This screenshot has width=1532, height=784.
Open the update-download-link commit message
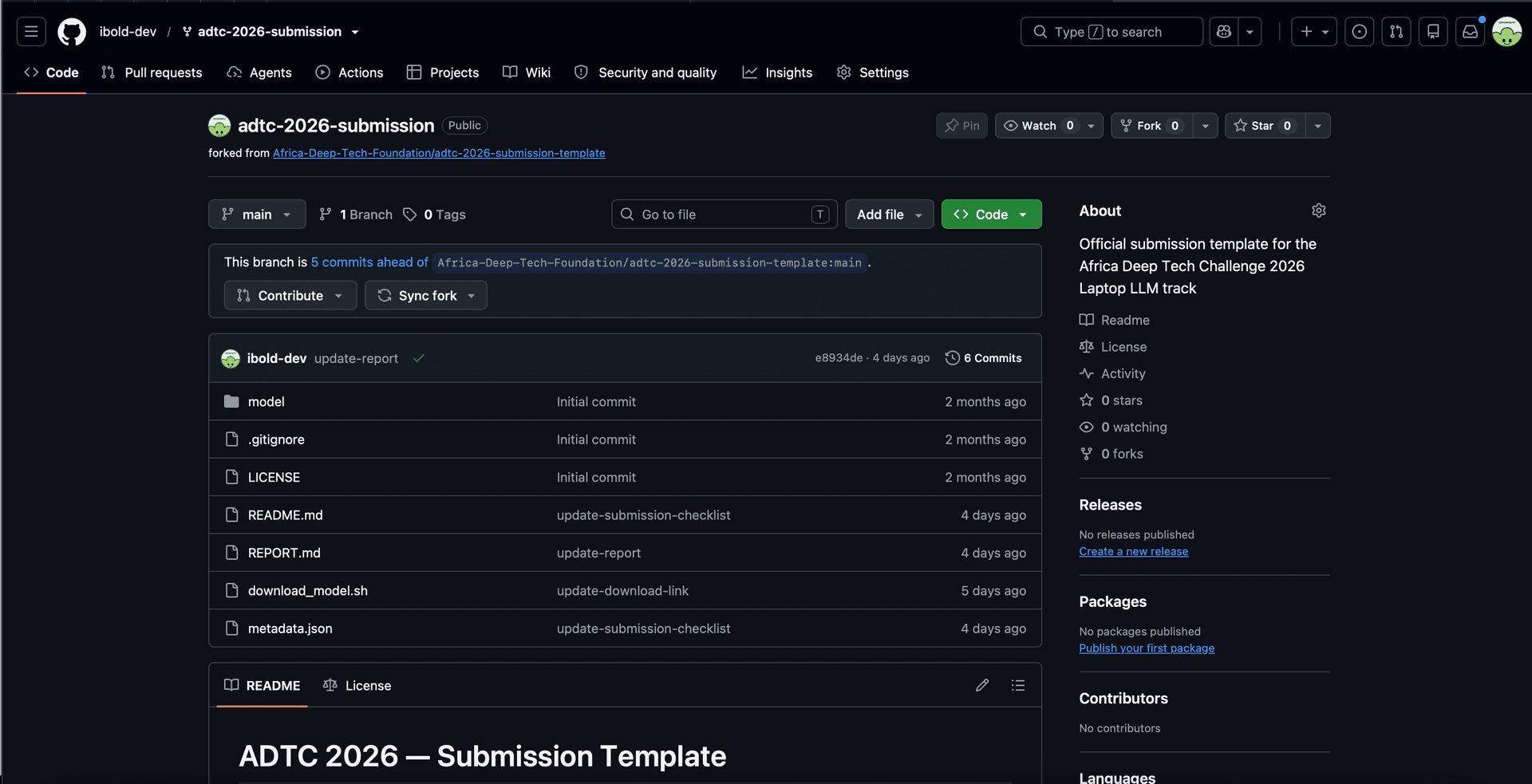(x=622, y=590)
